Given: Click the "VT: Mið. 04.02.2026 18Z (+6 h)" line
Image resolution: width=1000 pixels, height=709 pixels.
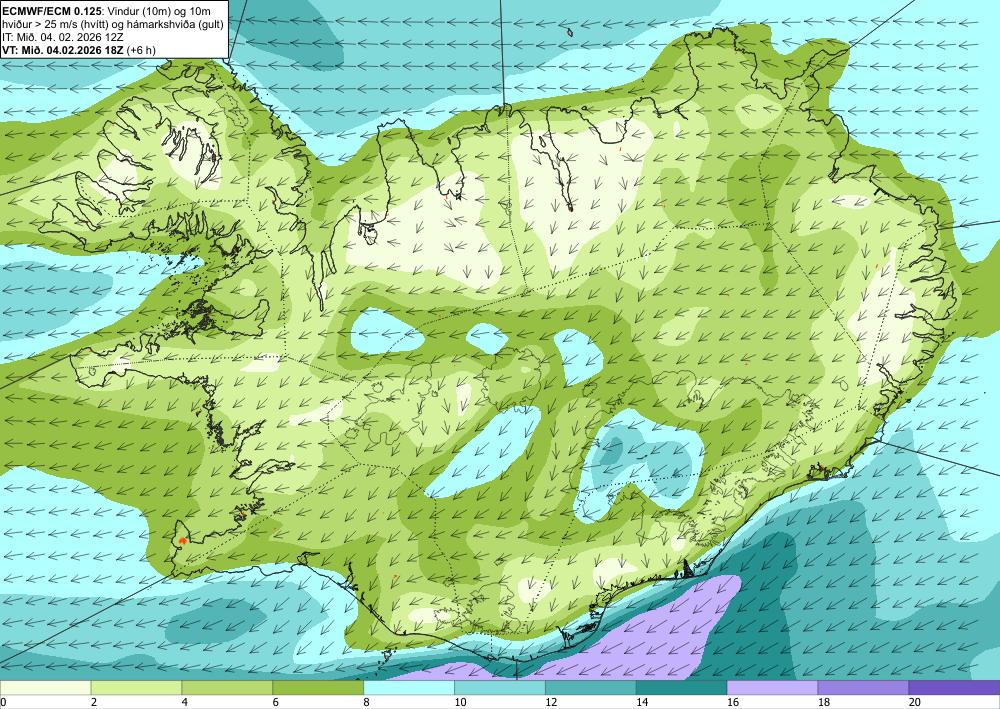Looking at the screenshot, I should coord(78,50).
